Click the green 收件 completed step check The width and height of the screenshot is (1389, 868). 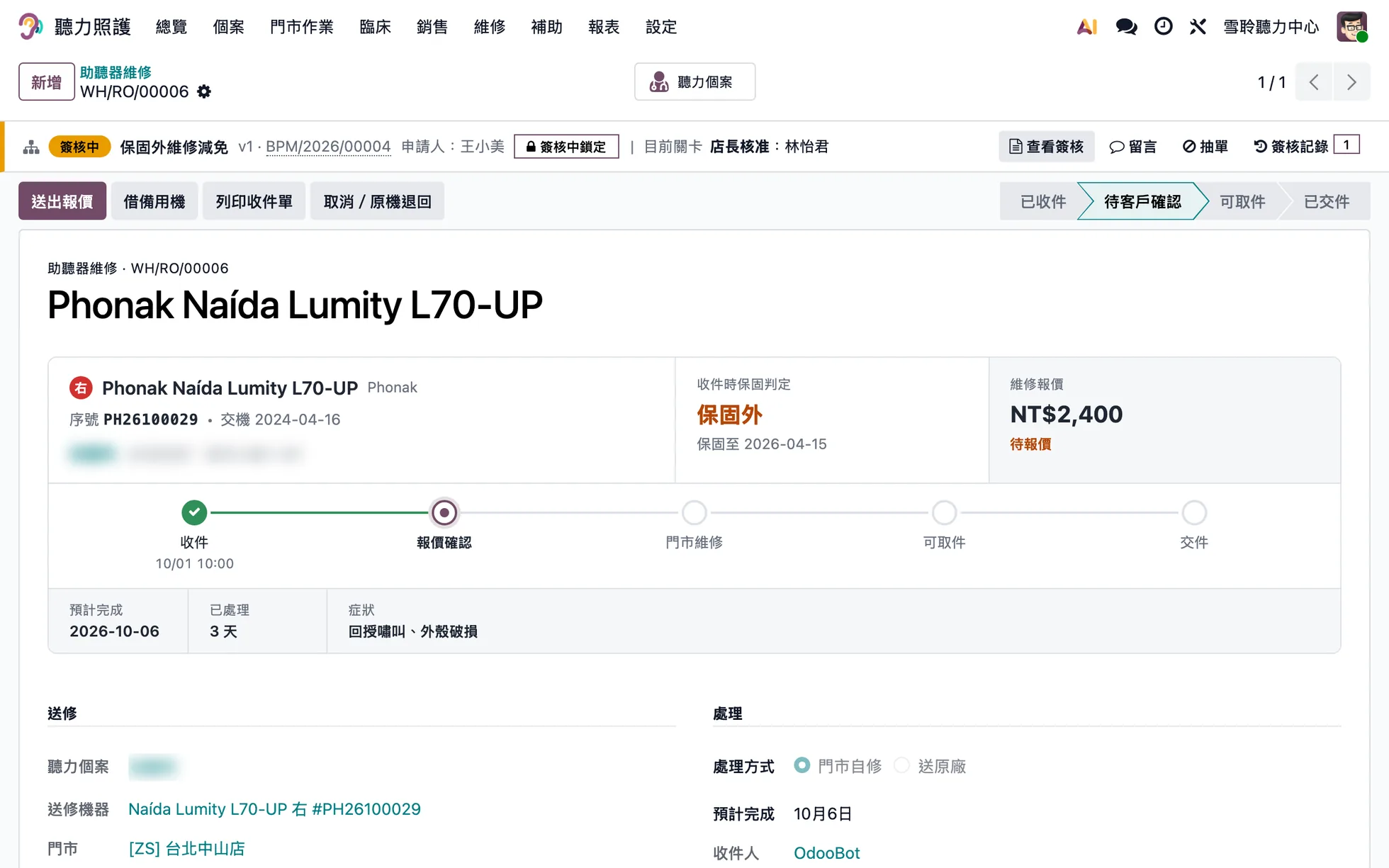click(x=194, y=512)
